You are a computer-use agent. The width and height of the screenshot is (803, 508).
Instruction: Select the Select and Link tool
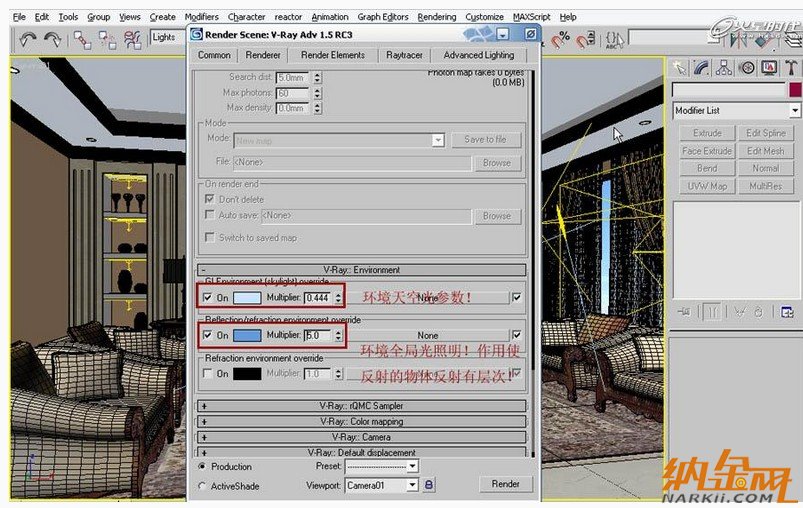82,40
